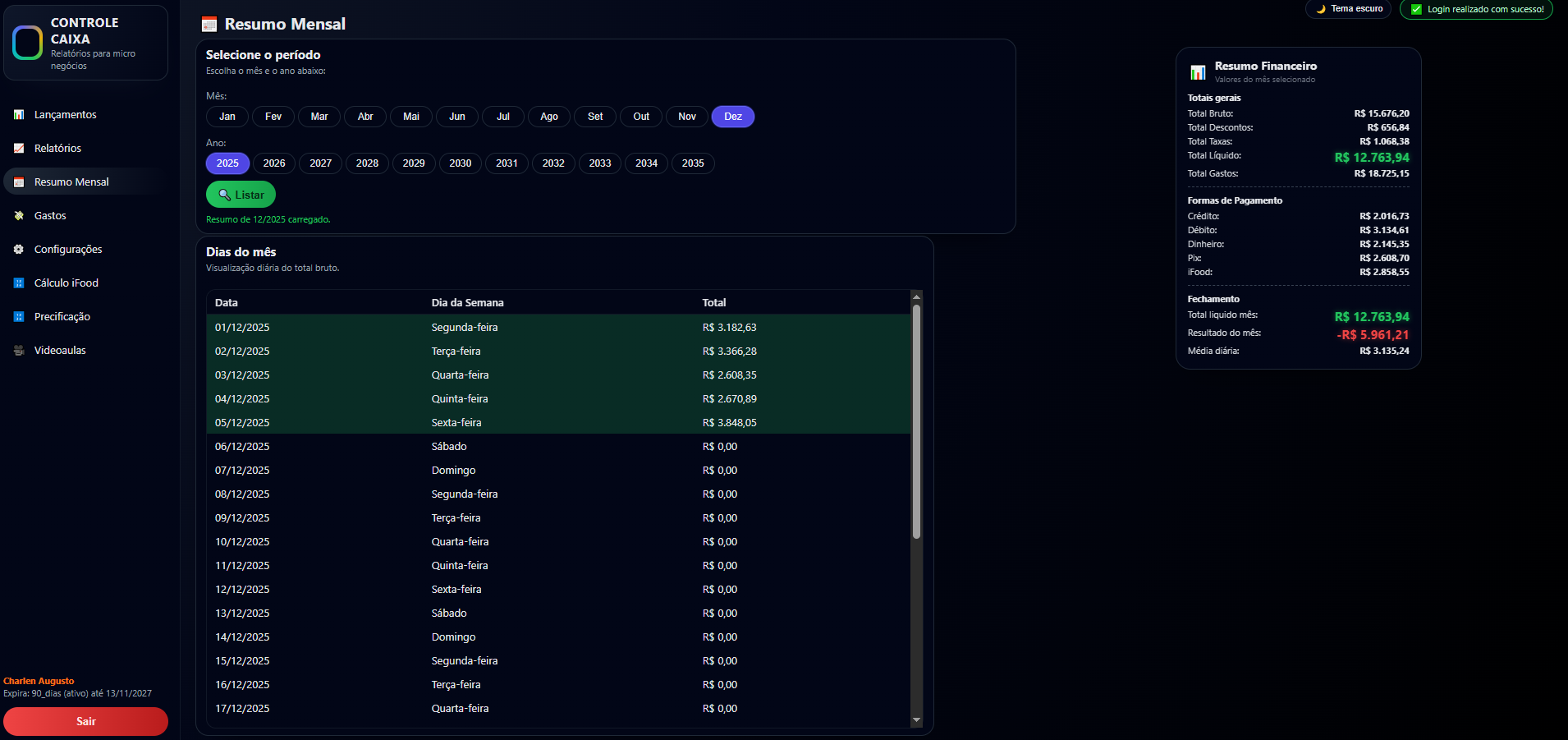Click the table scrollbar up arrow
This screenshot has height=740, width=1568.
[x=916, y=296]
